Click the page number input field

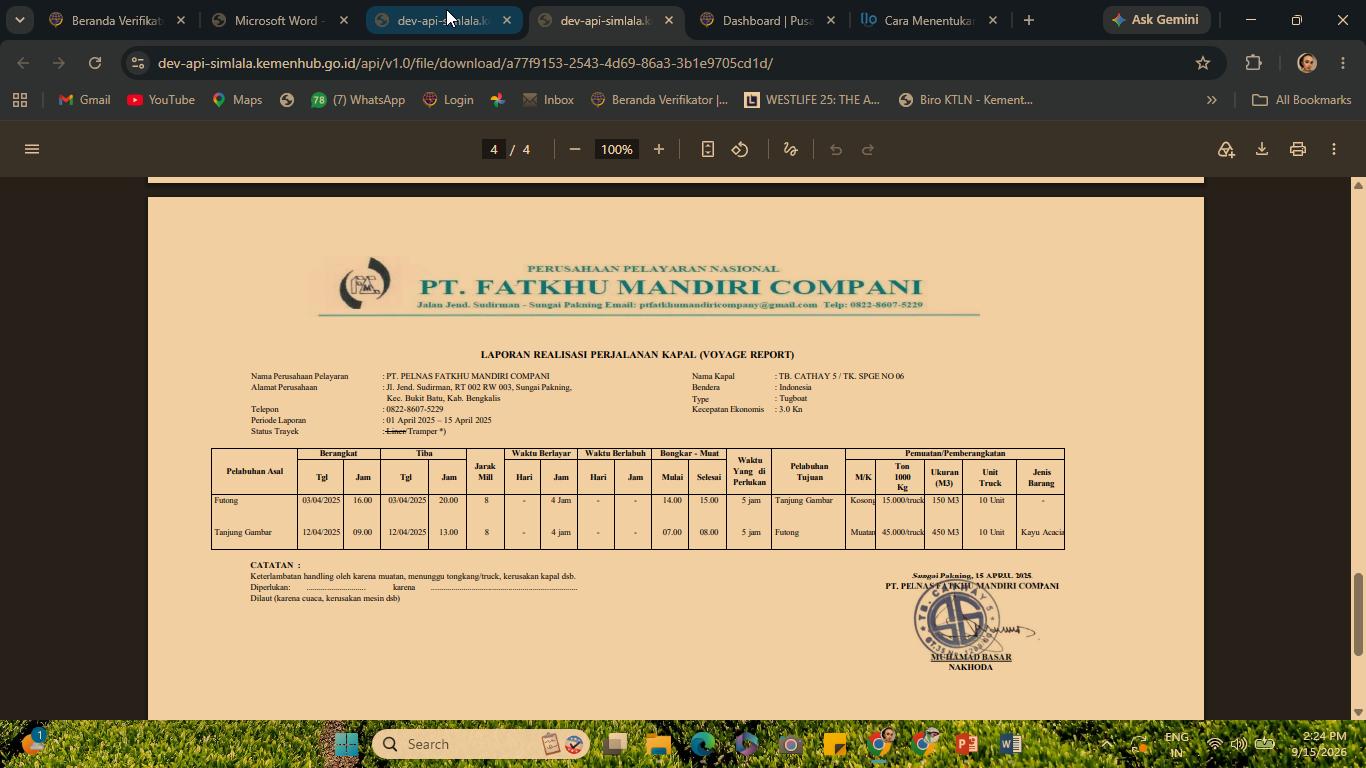pos(493,149)
